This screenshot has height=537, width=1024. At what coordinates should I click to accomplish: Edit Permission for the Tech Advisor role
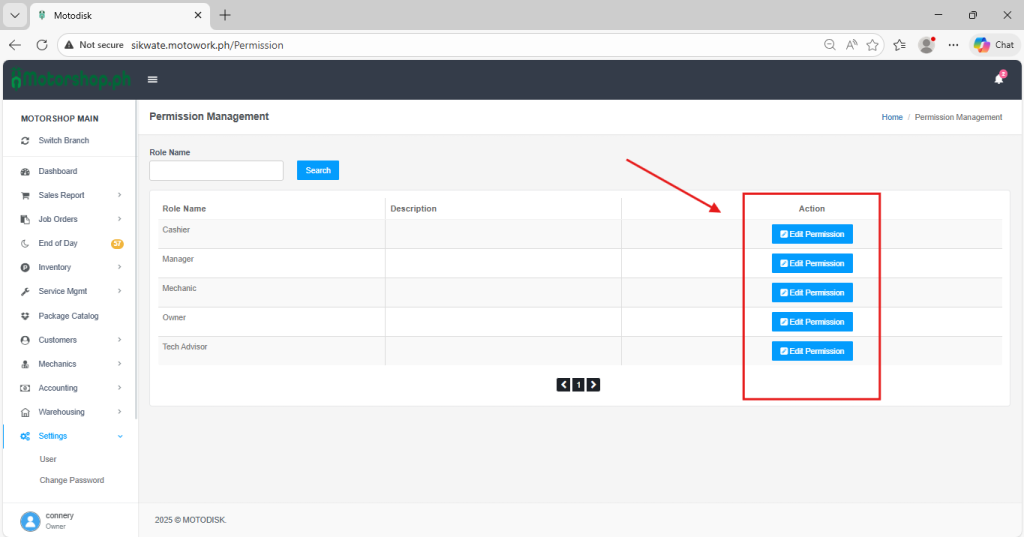point(812,351)
